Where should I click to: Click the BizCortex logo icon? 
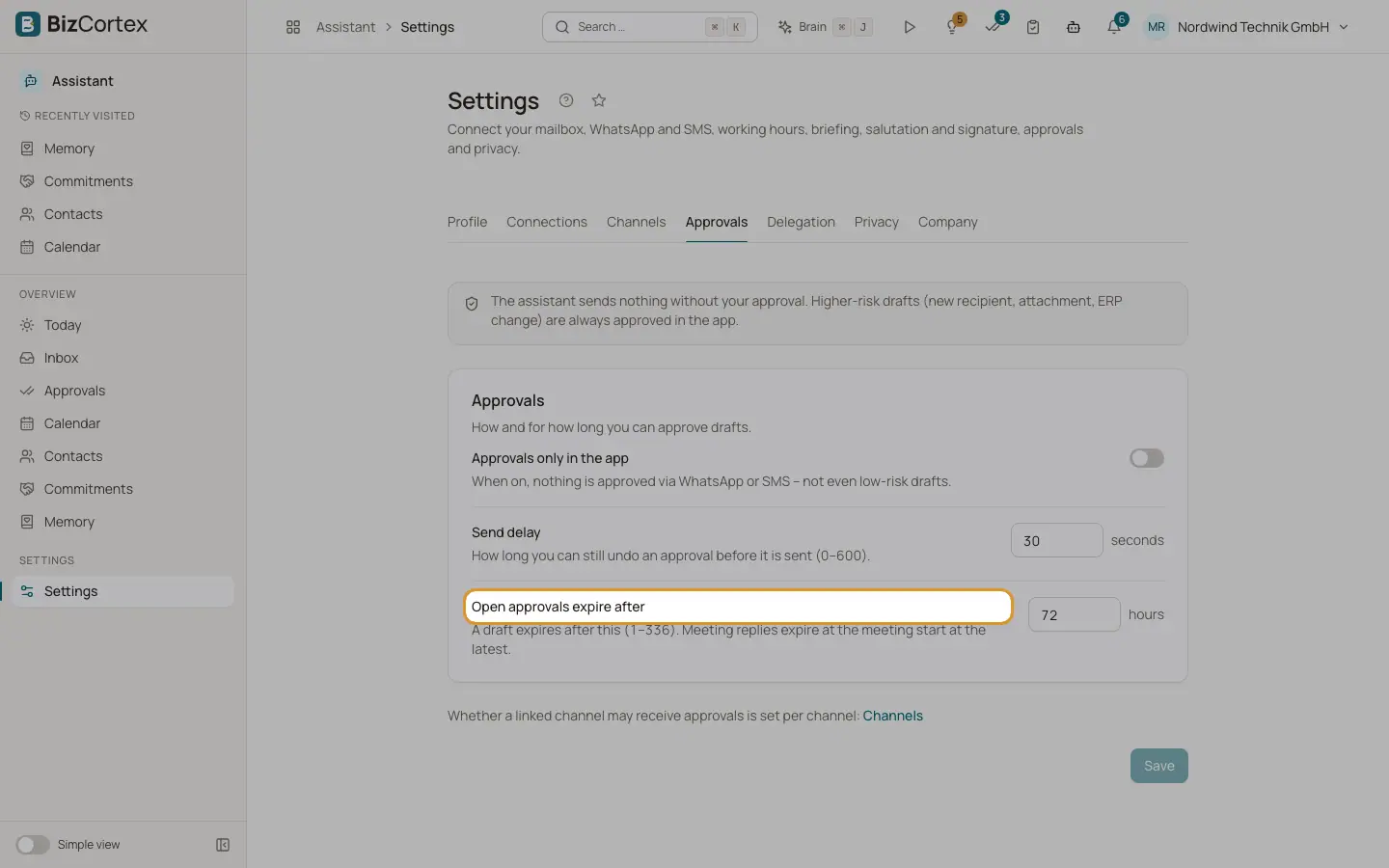point(28,24)
